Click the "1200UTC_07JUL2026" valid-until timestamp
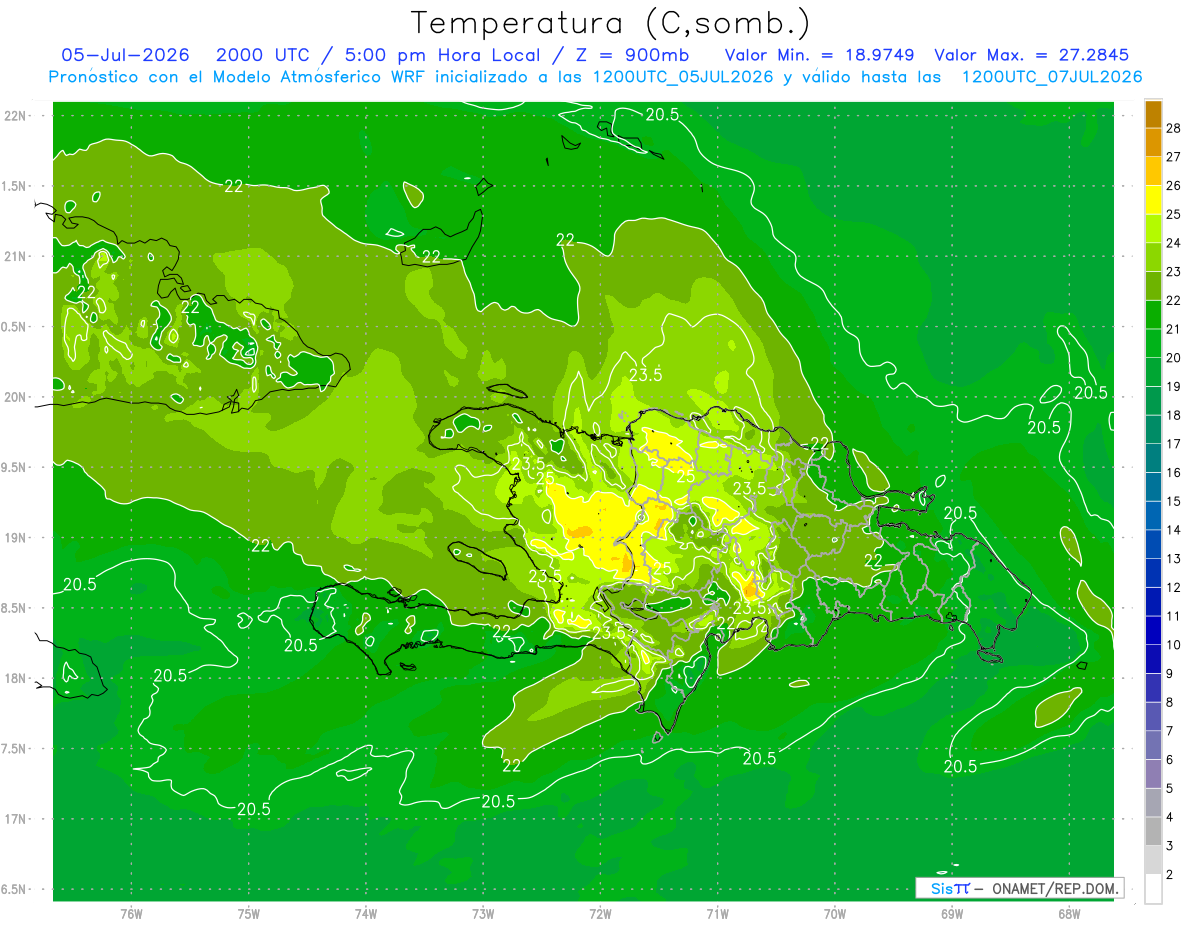 1051,77
